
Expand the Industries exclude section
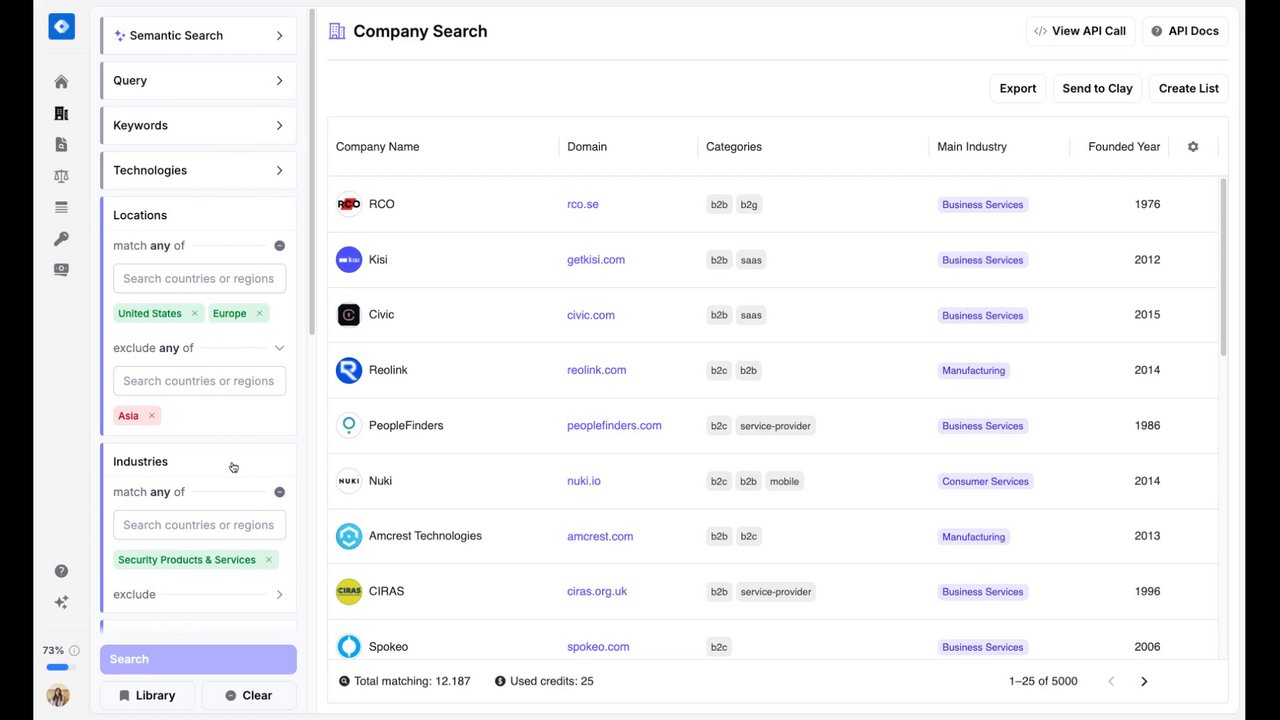click(x=279, y=595)
